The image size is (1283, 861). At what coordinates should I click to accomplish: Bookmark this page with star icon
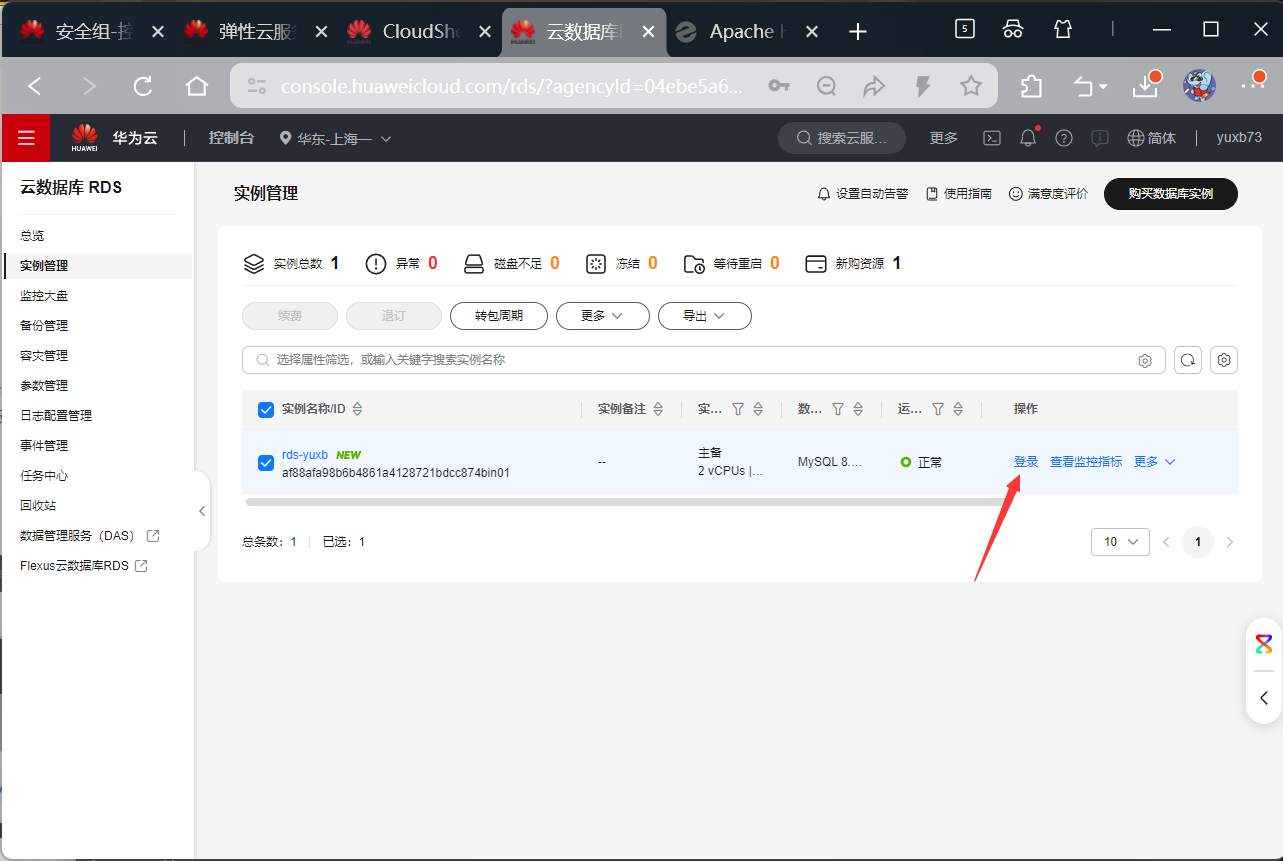pyautogui.click(x=971, y=87)
